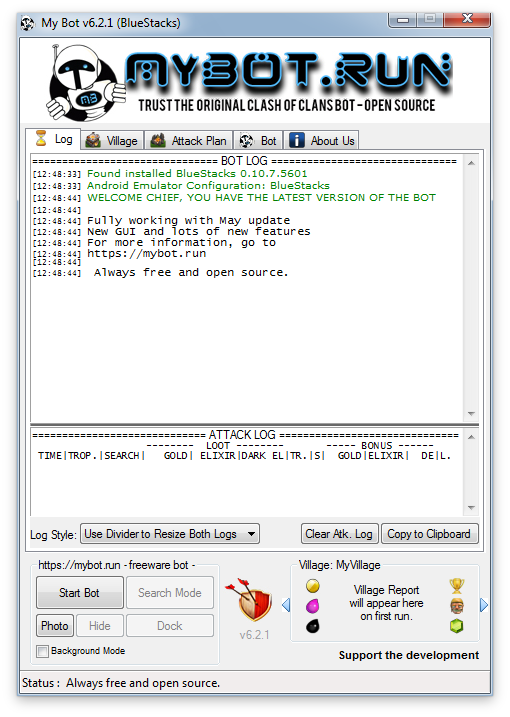Click the Search Mode button

(170, 593)
